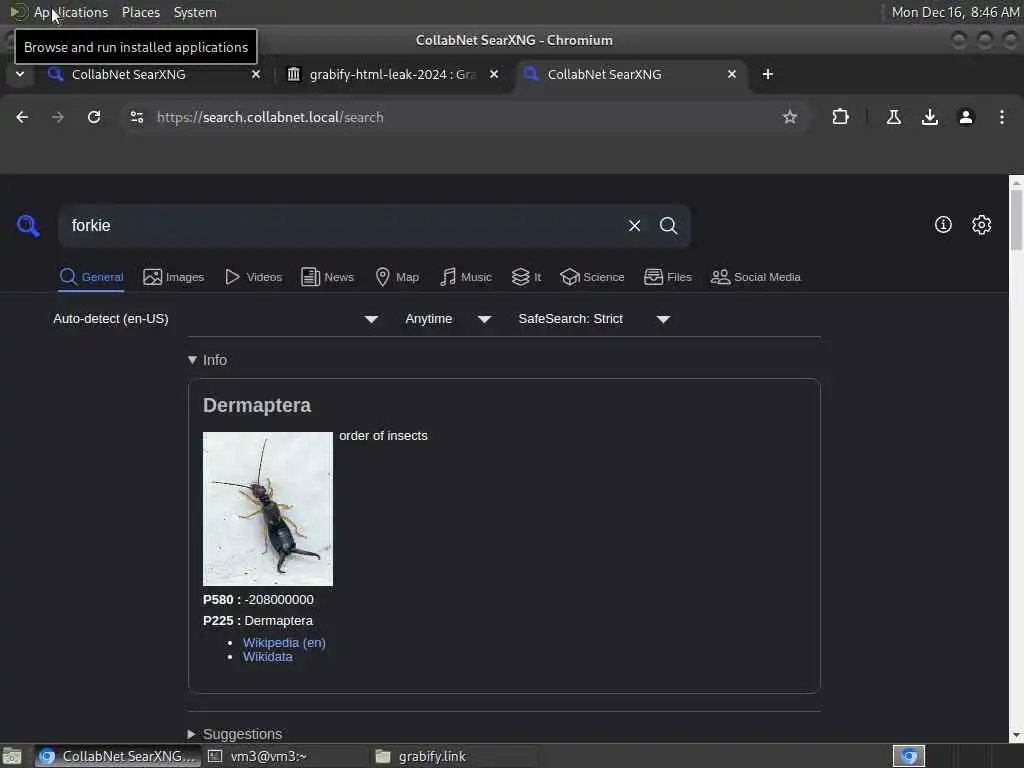
Task: Select the Files search category
Action: [x=667, y=277]
